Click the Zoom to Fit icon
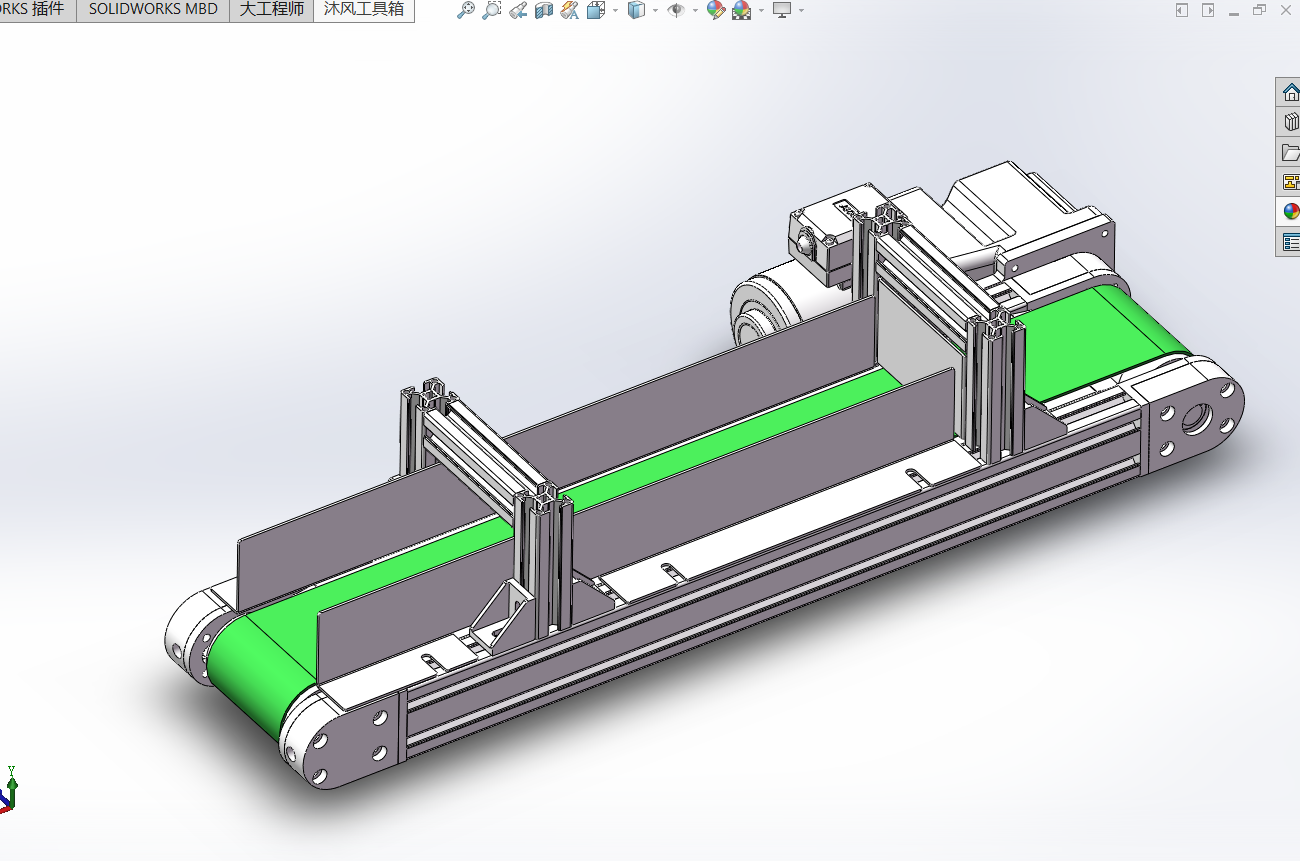 tap(465, 10)
